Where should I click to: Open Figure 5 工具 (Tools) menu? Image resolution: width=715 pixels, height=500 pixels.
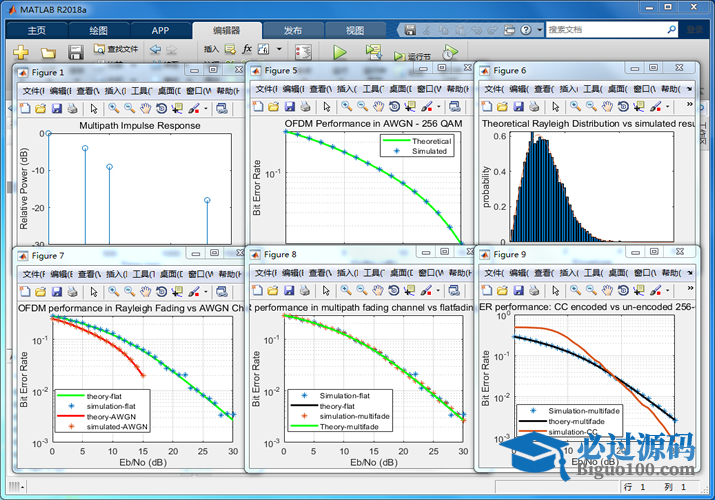[373, 89]
